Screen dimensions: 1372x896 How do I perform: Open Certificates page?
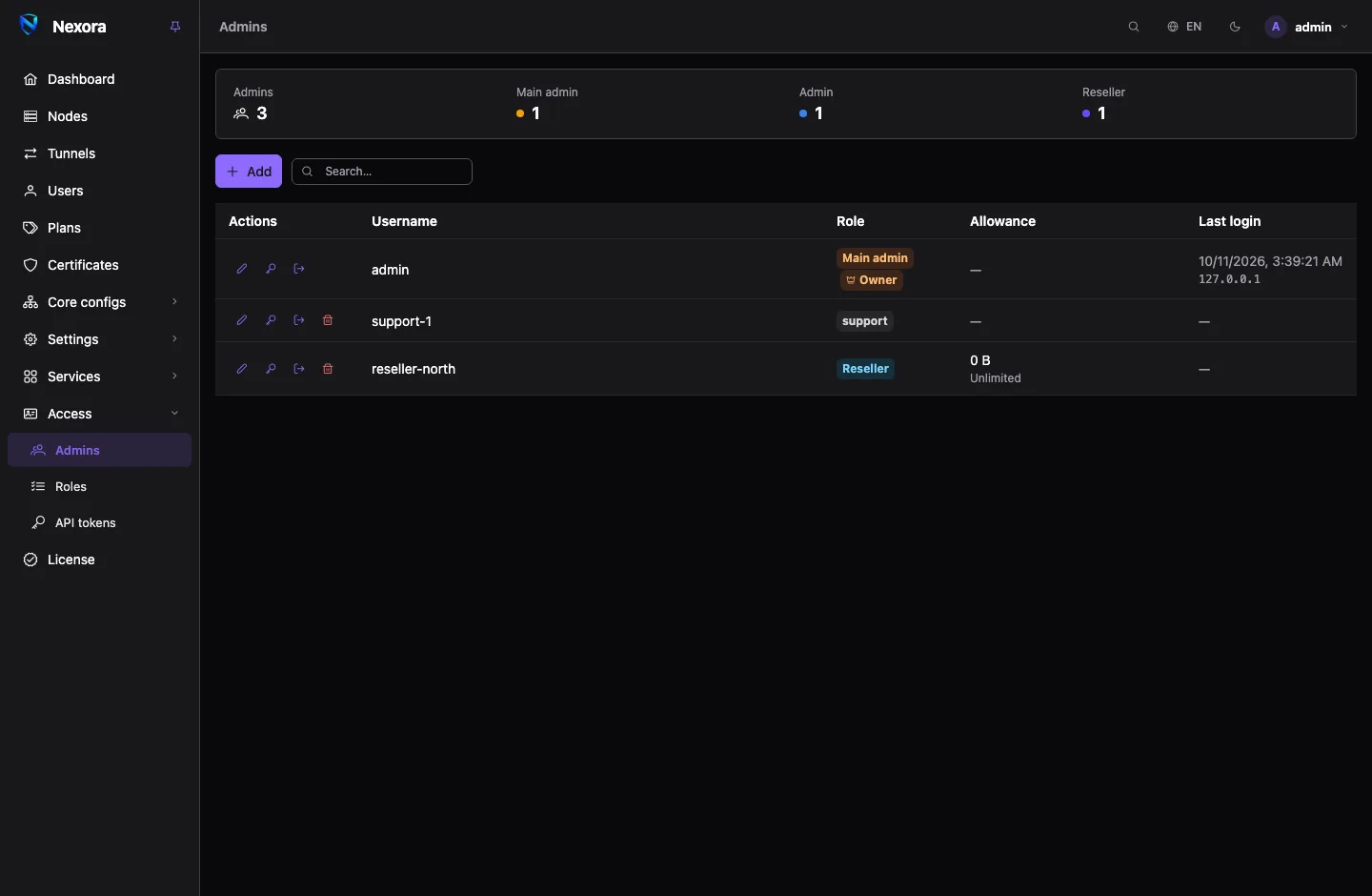point(99,265)
